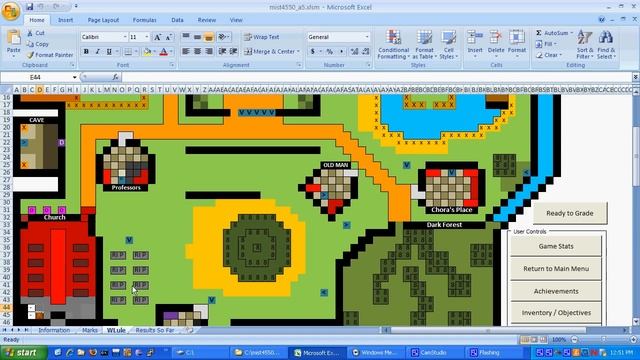
Task: Switch to CamStudio in the taskbar
Action: (434, 352)
